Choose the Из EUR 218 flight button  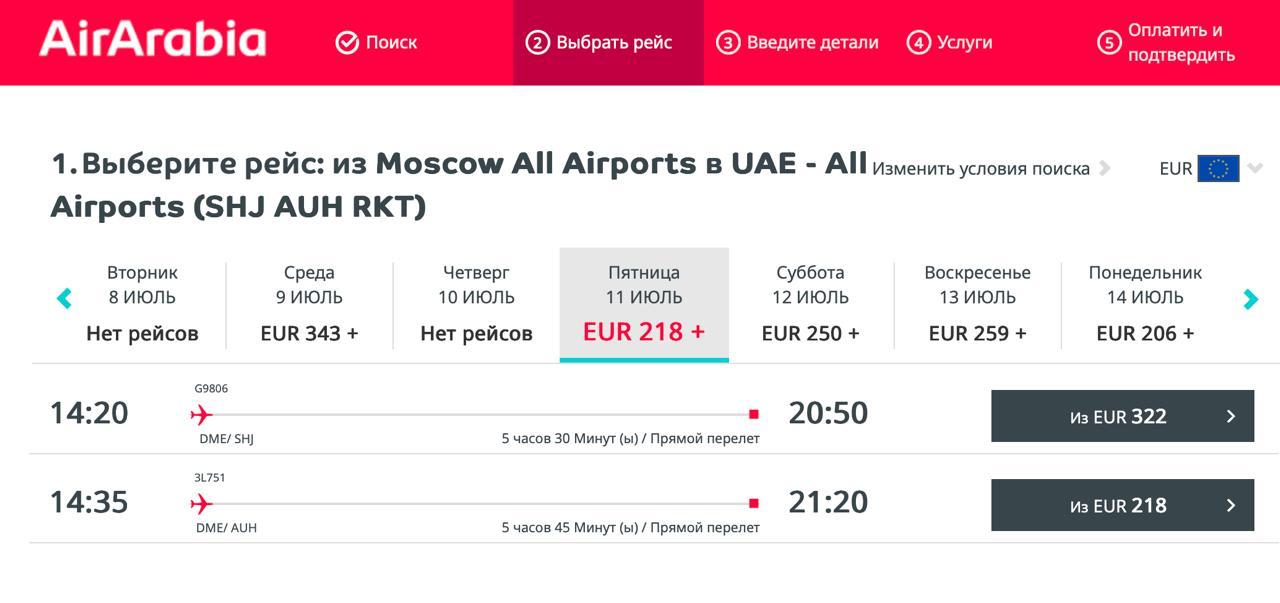point(1121,506)
